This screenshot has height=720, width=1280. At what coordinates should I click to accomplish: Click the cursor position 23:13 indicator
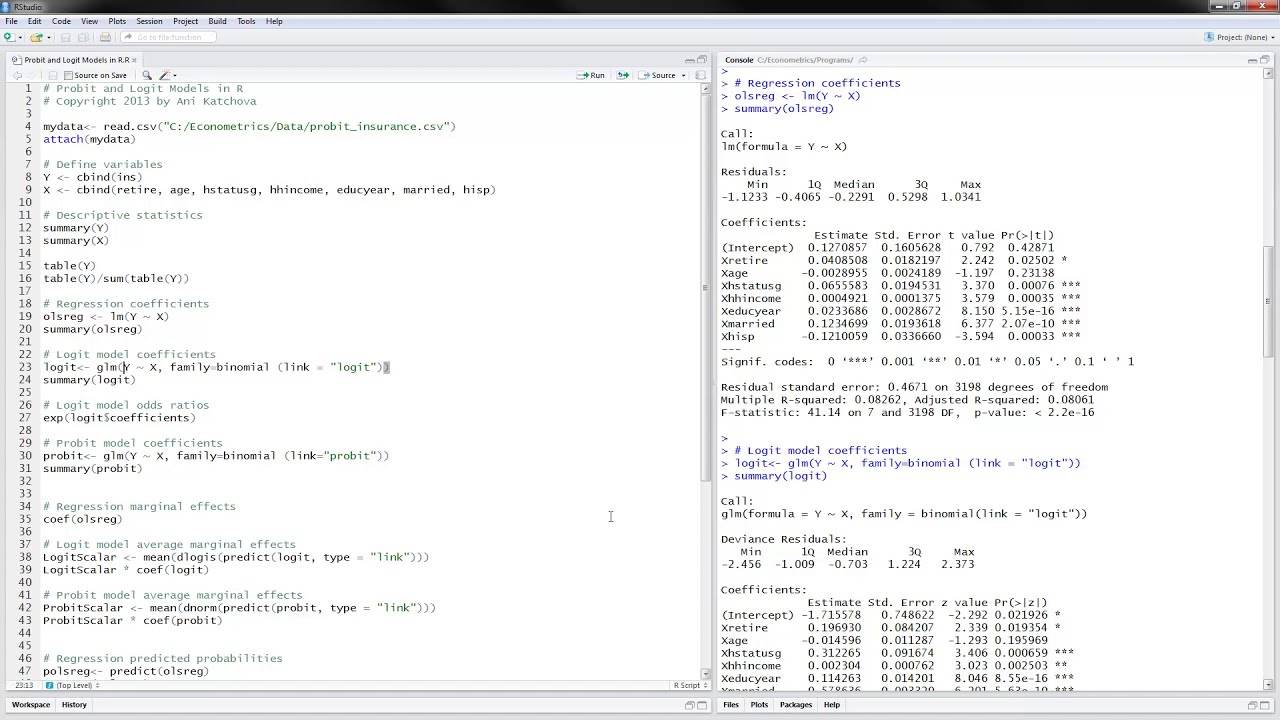[x=24, y=685]
